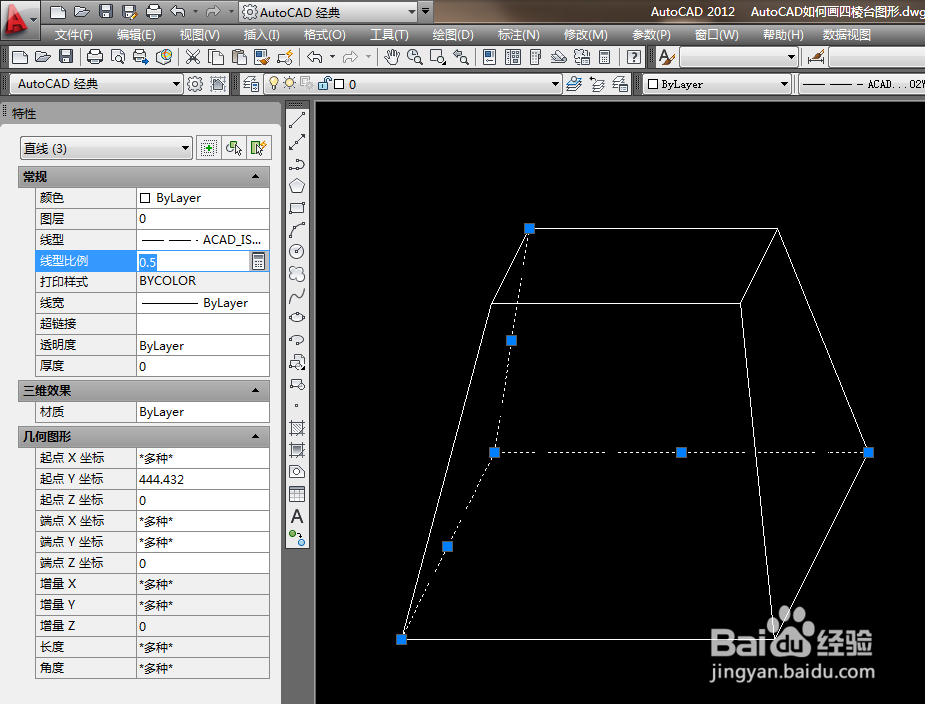Screen dimensions: 925x704
Task: Click Workspace Settings gear button
Action: [195, 84]
